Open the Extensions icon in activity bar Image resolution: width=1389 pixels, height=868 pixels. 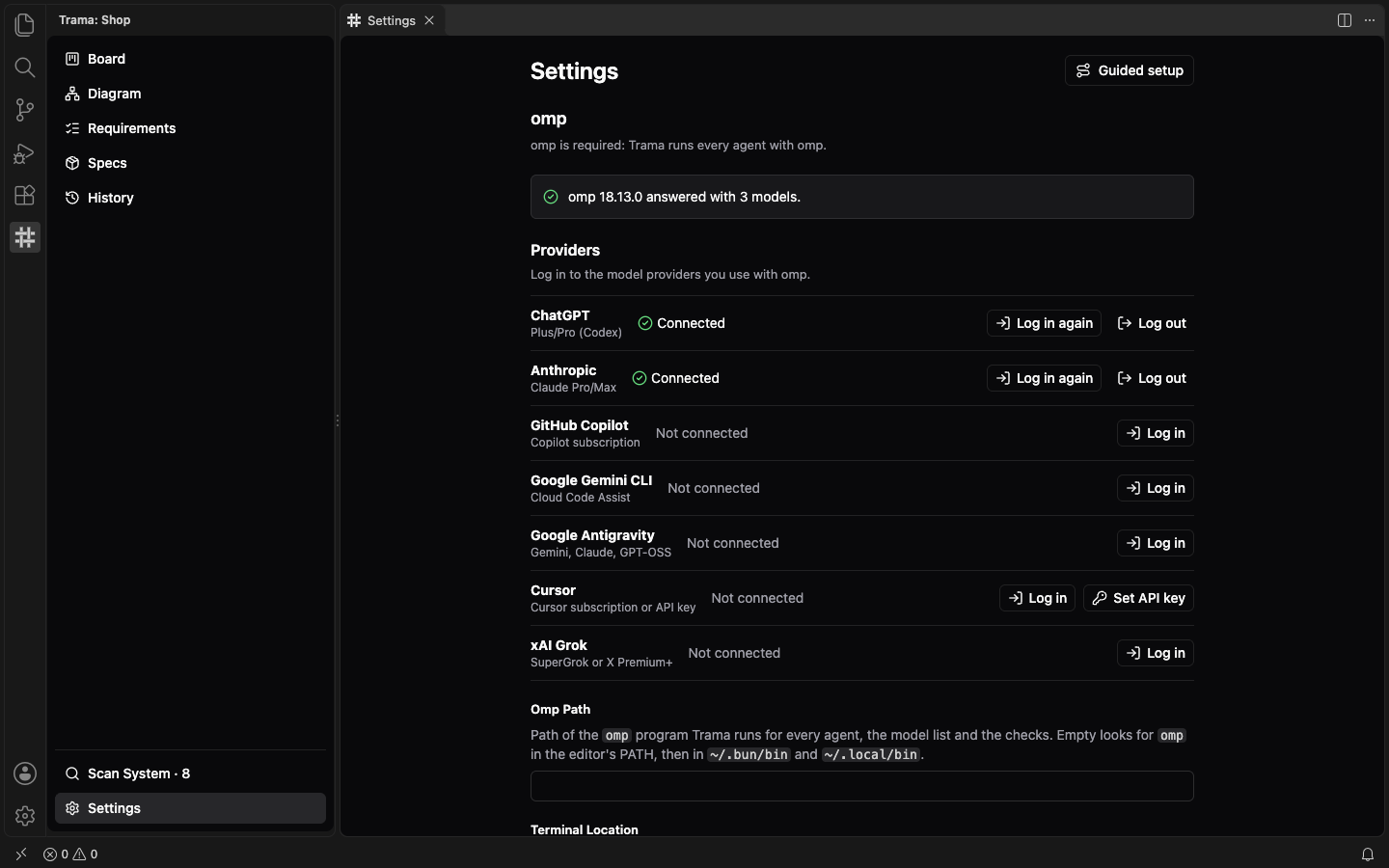coord(25,195)
